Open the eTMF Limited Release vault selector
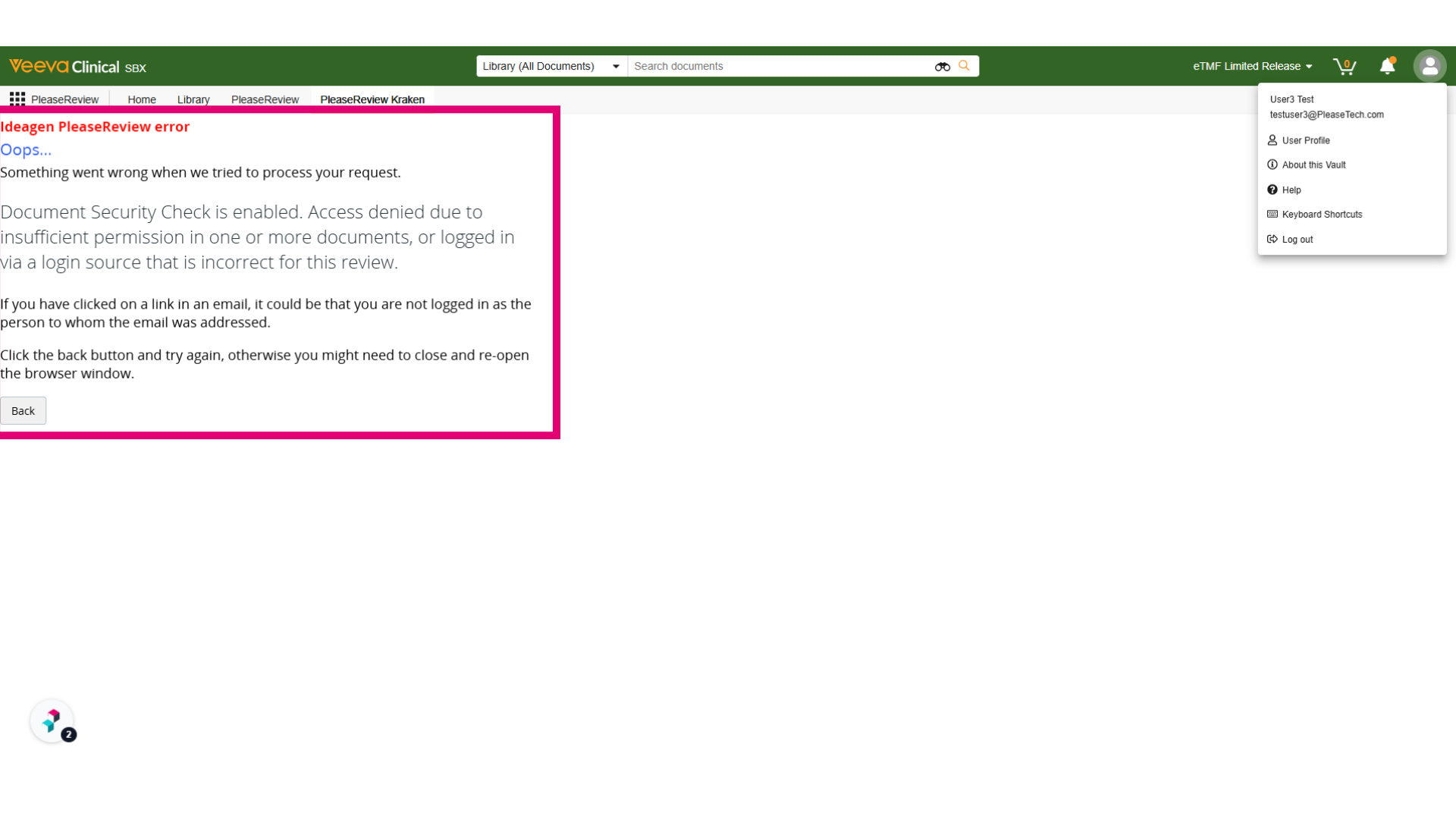The width and height of the screenshot is (1456, 819). click(1252, 66)
